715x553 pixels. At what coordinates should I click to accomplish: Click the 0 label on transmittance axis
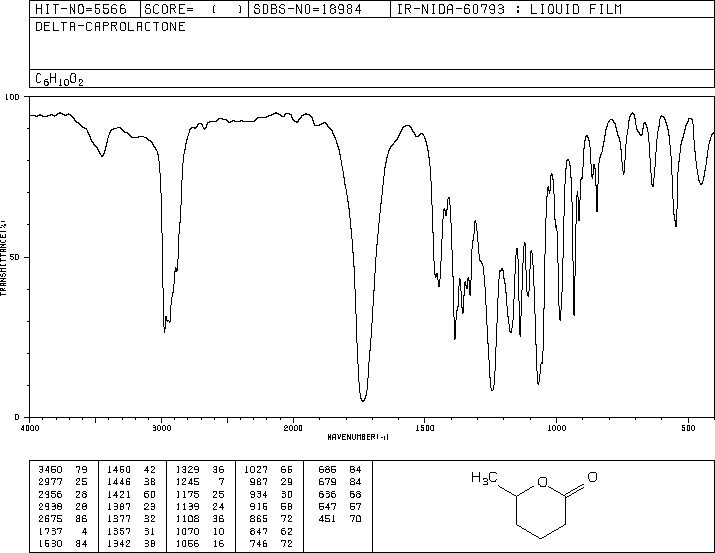pos(17,417)
